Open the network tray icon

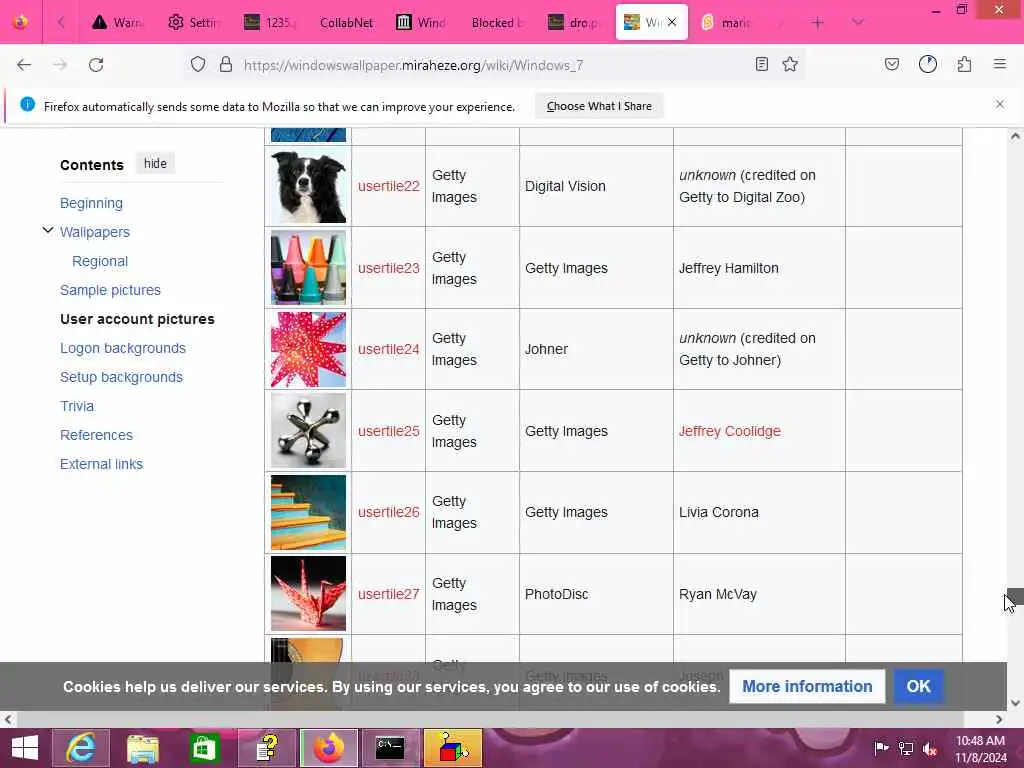tap(906, 749)
